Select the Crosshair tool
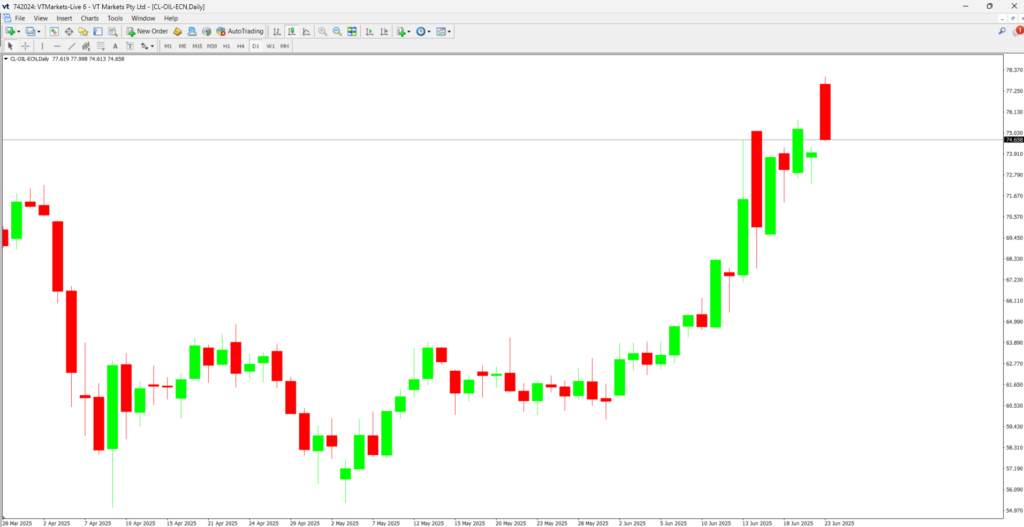This screenshot has height=527, width=1024. coord(25,46)
